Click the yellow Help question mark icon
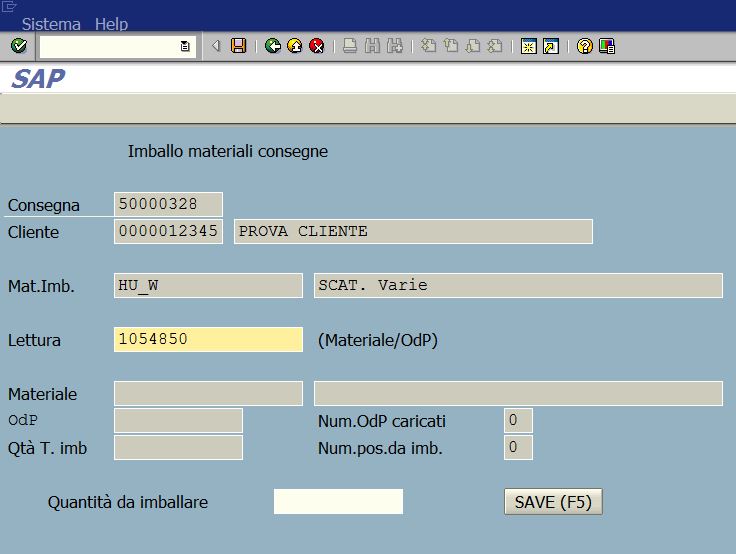Image resolution: width=736 pixels, height=554 pixels. tap(584, 46)
